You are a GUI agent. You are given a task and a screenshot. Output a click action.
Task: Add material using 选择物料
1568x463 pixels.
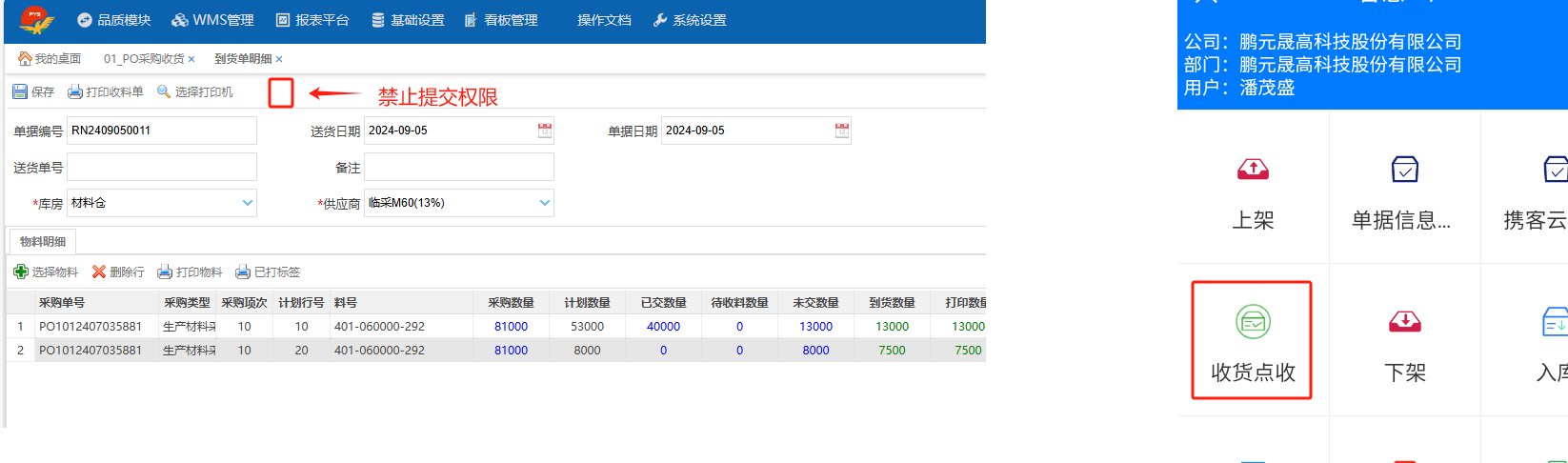pyautogui.click(x=46, y=272)
